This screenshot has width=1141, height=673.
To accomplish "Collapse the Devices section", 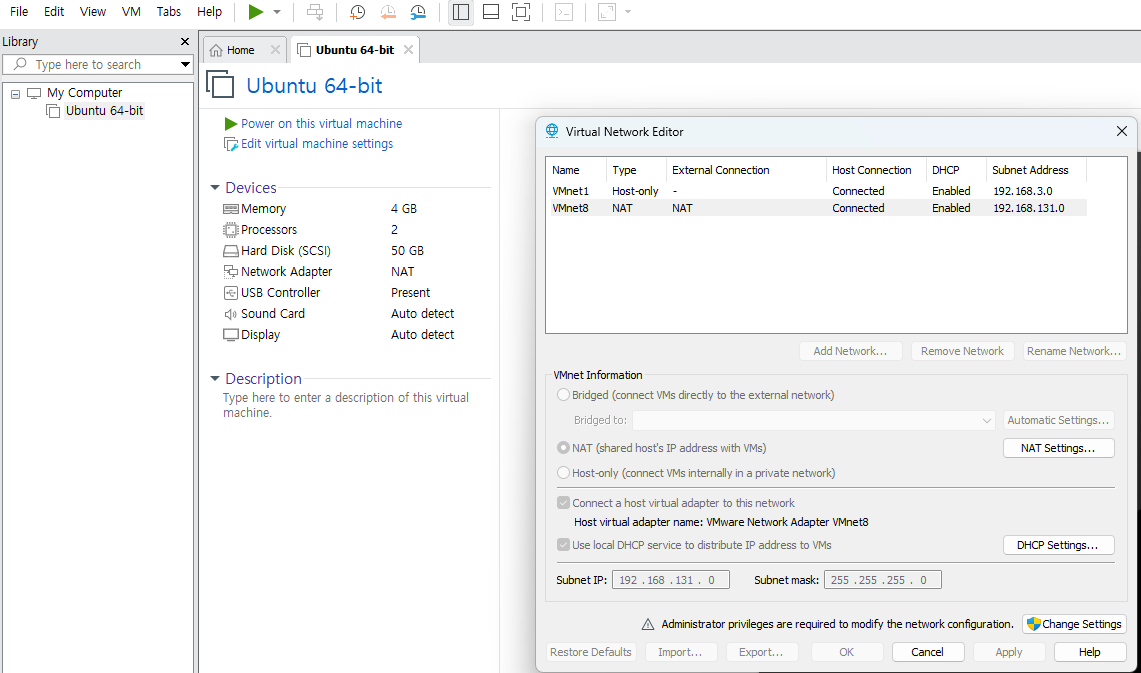I will coord(215,188).
